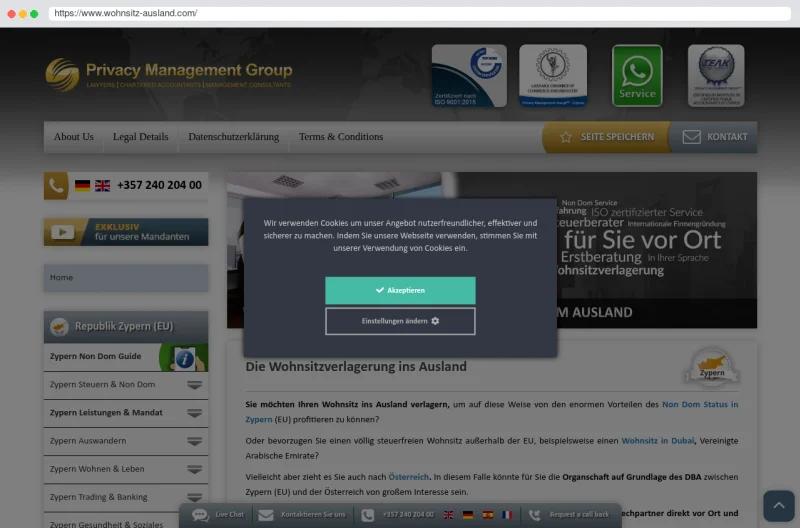Click the Cyprus emblem in Republik Zypern header

point(59,326)
